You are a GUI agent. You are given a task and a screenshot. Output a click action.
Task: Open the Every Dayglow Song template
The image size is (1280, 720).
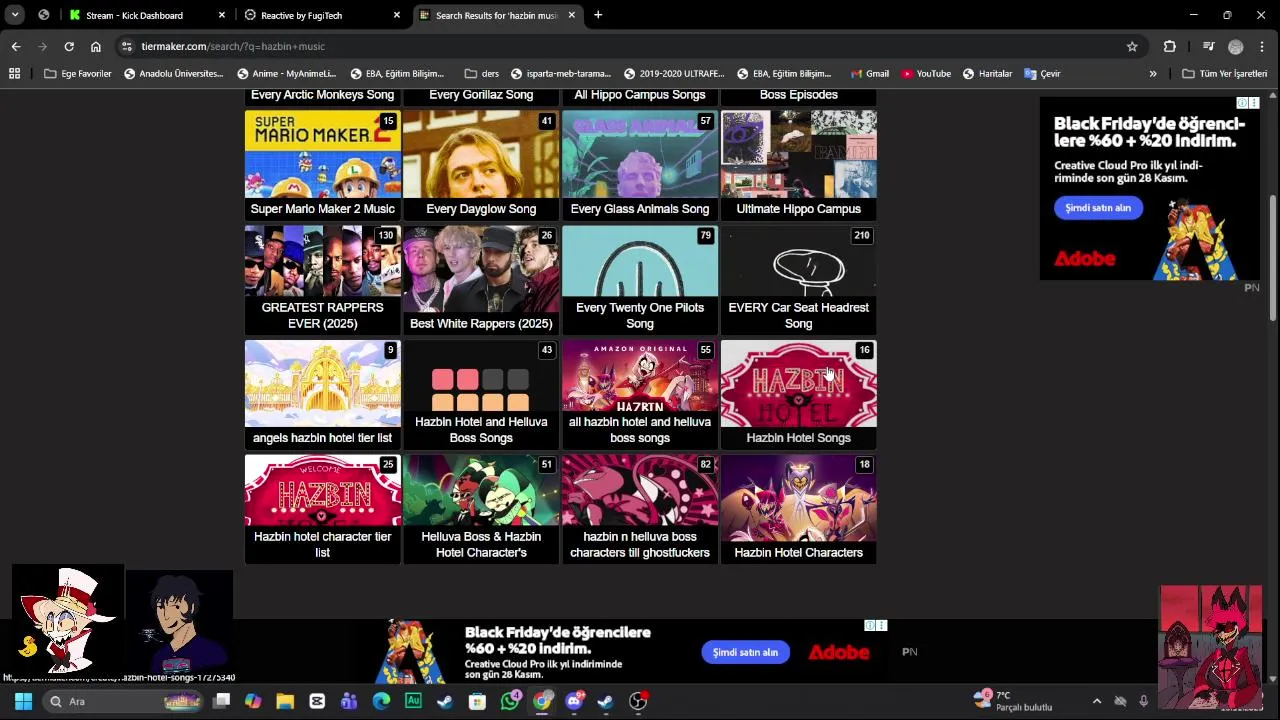point(481,165)
